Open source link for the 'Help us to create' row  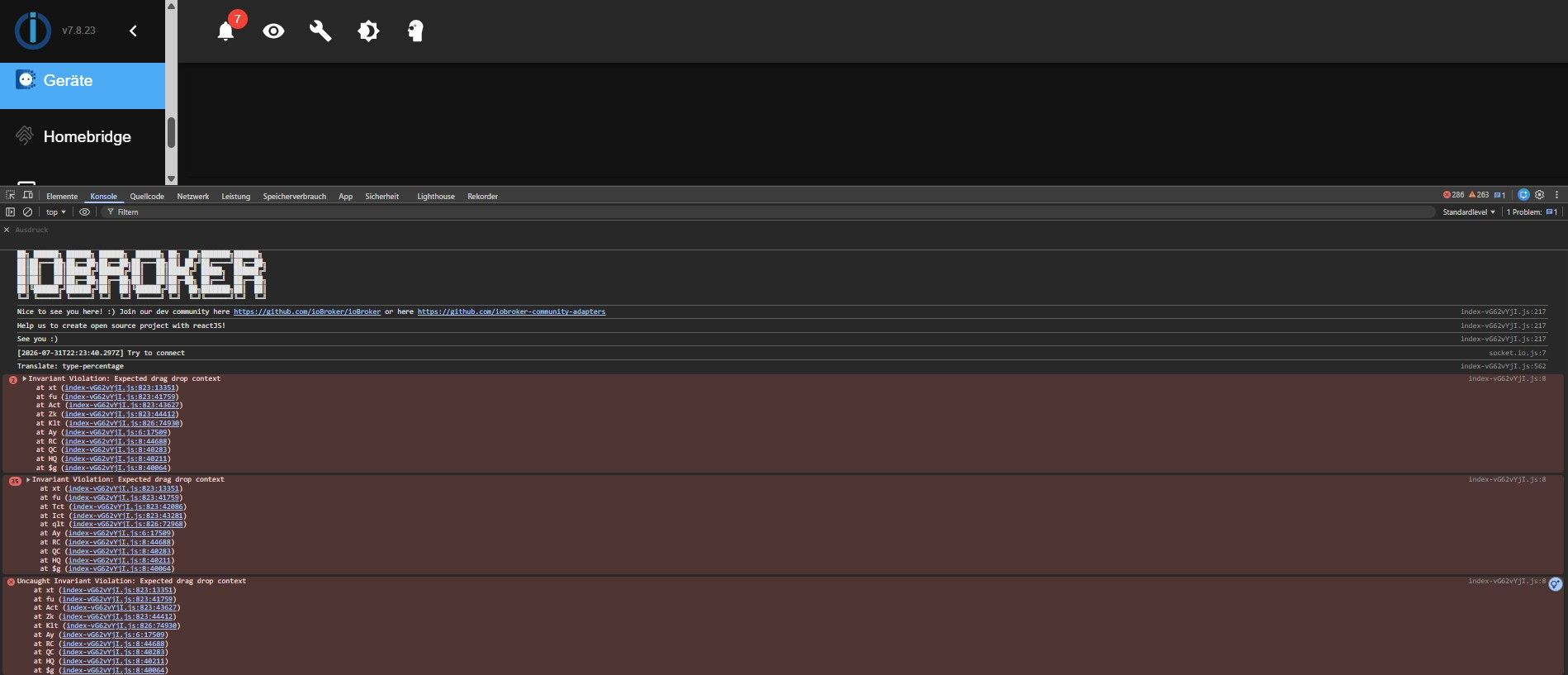[1503, 326]
